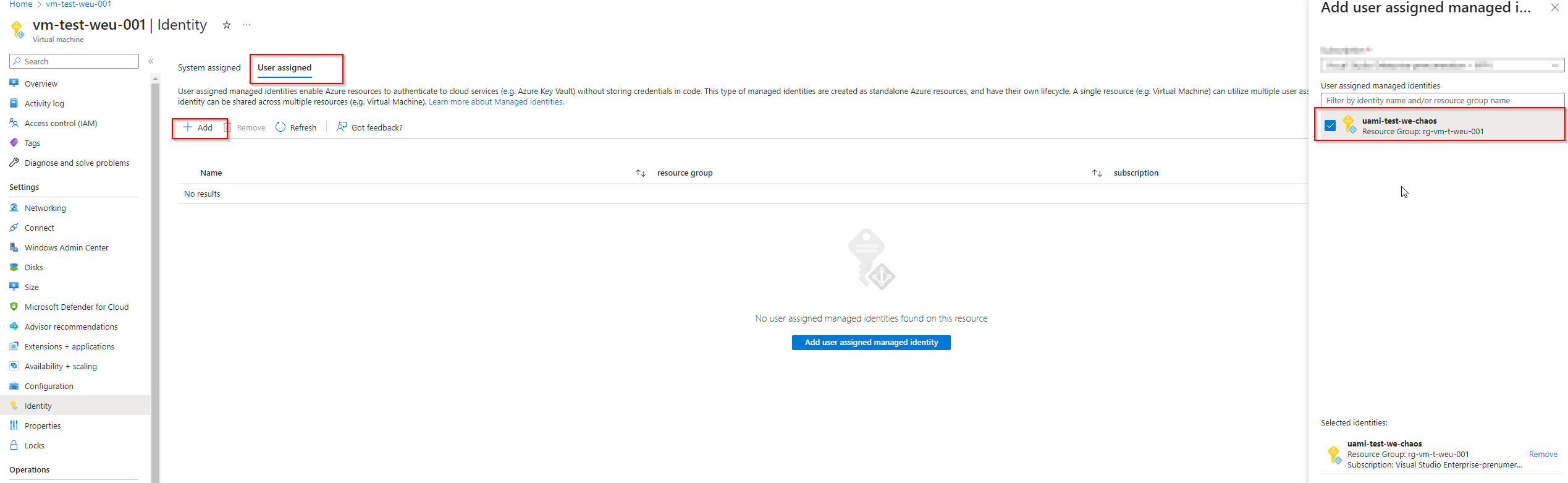Click the Got feedback? button

pyautogui.click(x=369, y=127)
